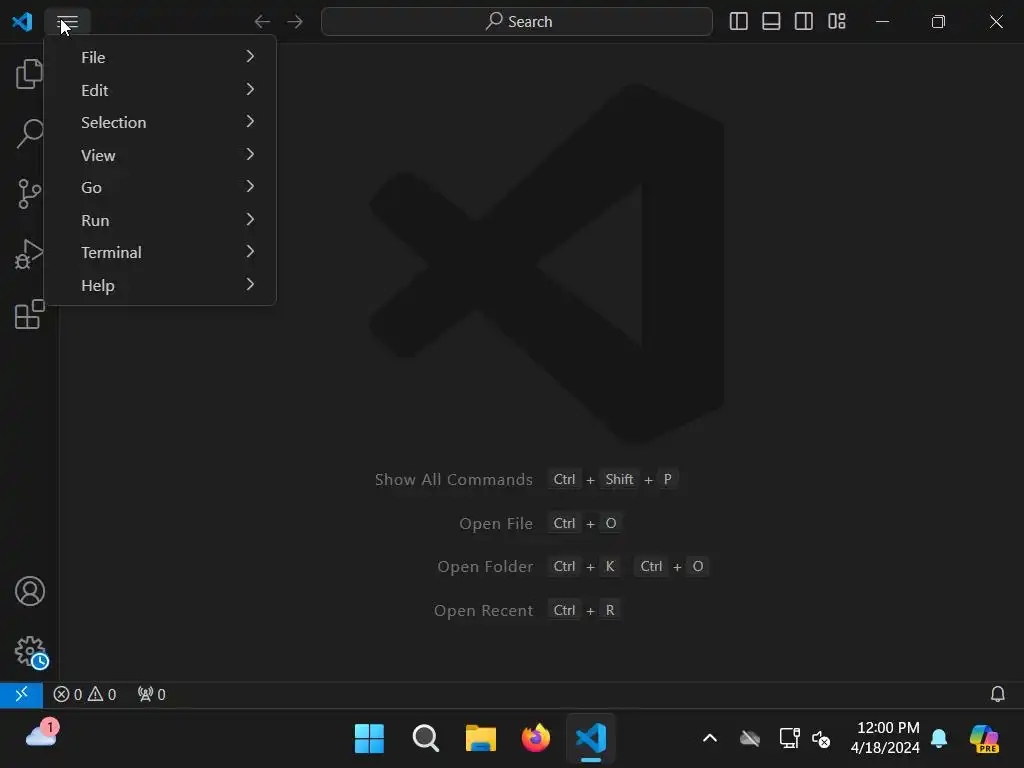Click the forwarded ports status indicator
1024x768 pixels.
(152, 694)
